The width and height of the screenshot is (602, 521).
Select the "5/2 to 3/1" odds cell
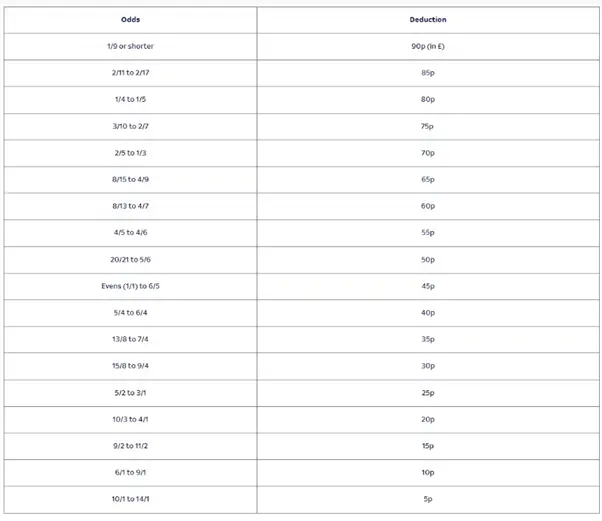point(130,392)
